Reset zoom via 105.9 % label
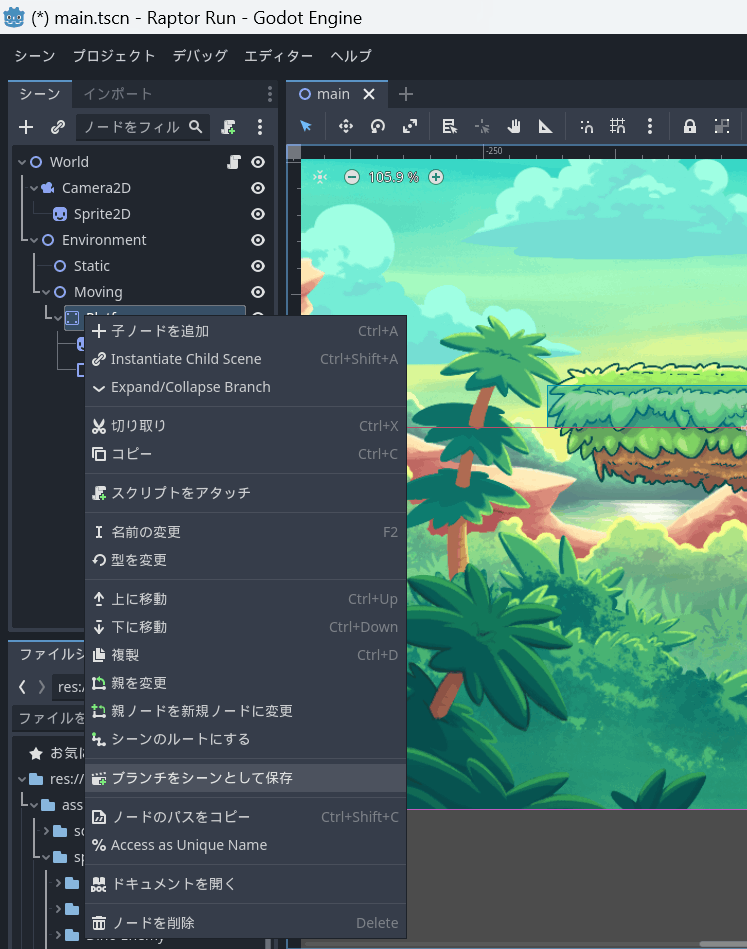 click(393, 177)
